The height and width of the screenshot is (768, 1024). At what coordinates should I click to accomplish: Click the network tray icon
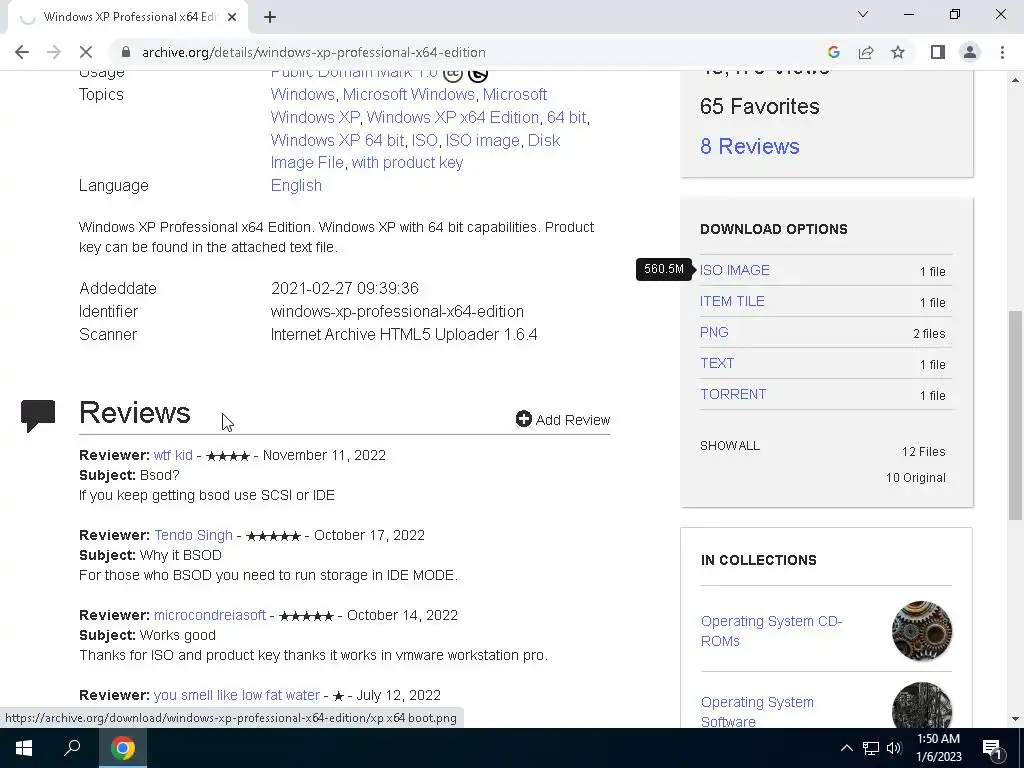point(871,748)
